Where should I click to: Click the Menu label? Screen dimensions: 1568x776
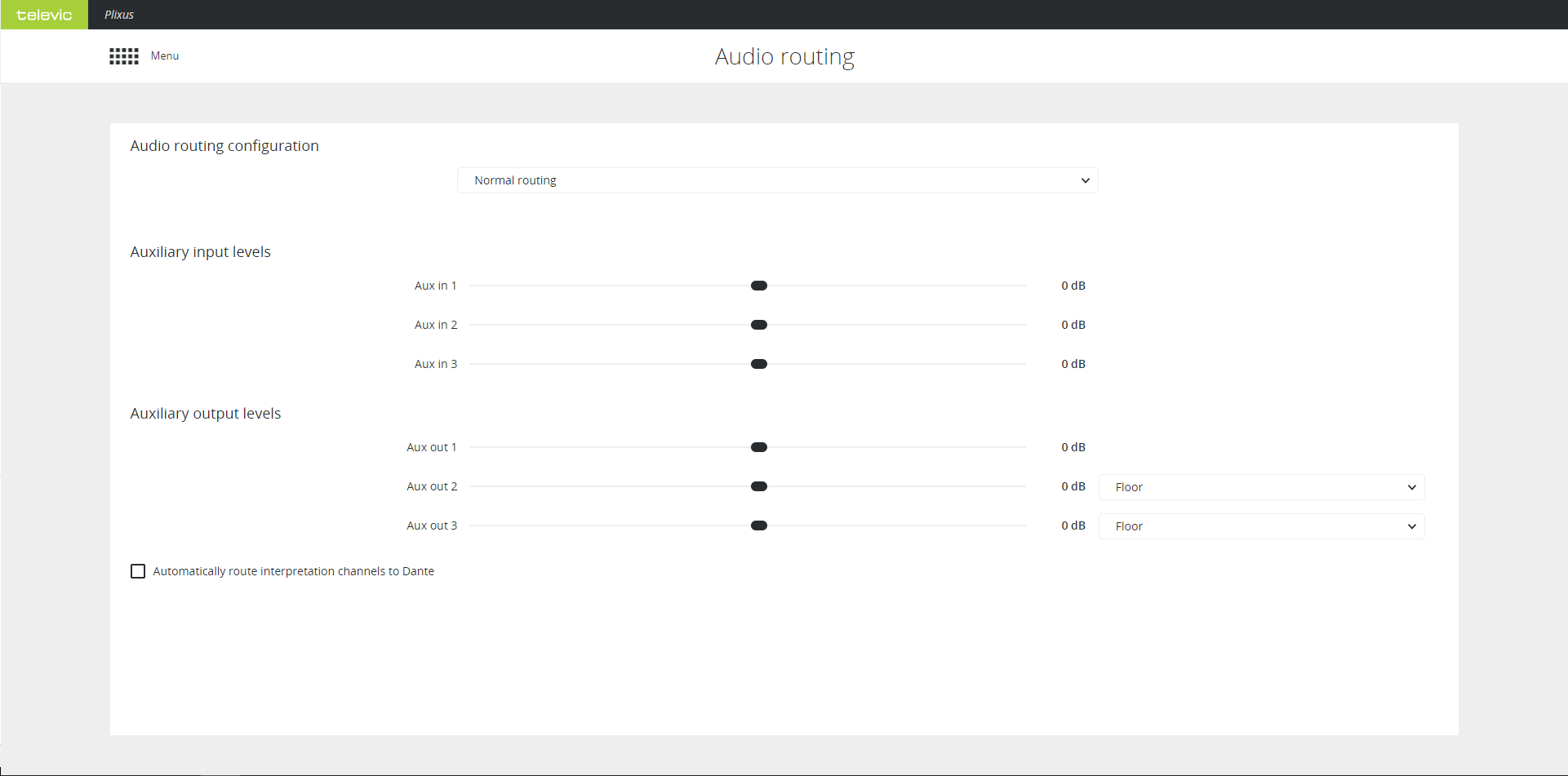point(165,55)
